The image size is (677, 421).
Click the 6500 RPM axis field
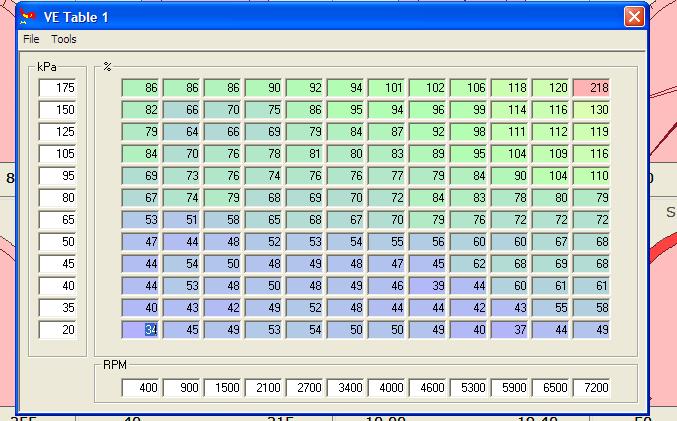point(550,387)
